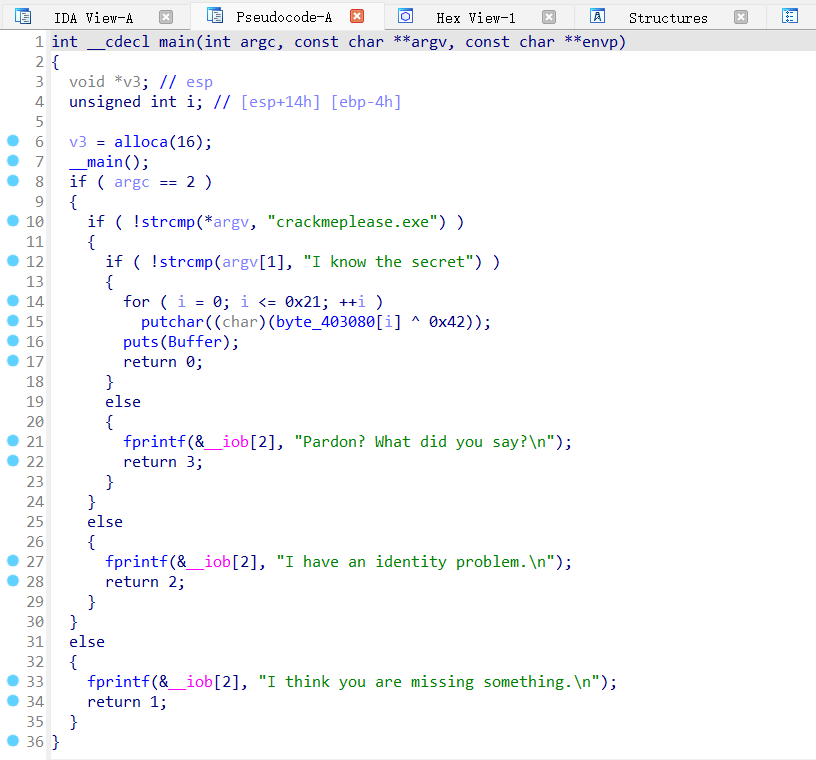This screenshot has height=760, width=816.
Task: Open the Structures tab
Action: click(668, 18)
